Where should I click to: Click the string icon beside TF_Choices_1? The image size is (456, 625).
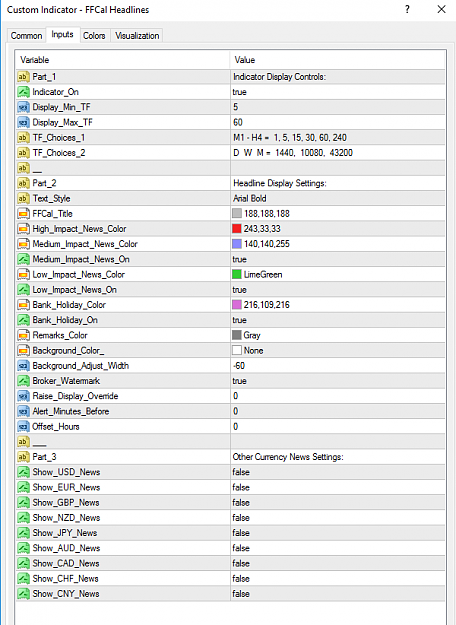tap(24, 138)
